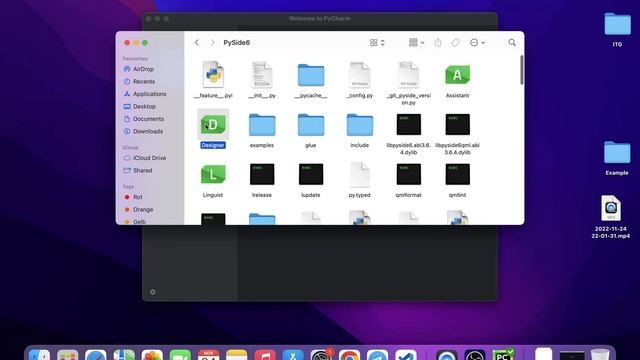Viewport: 640px width, 360px height.
Task: Click the Share toolbar button
Action: [x=438, y=42]
